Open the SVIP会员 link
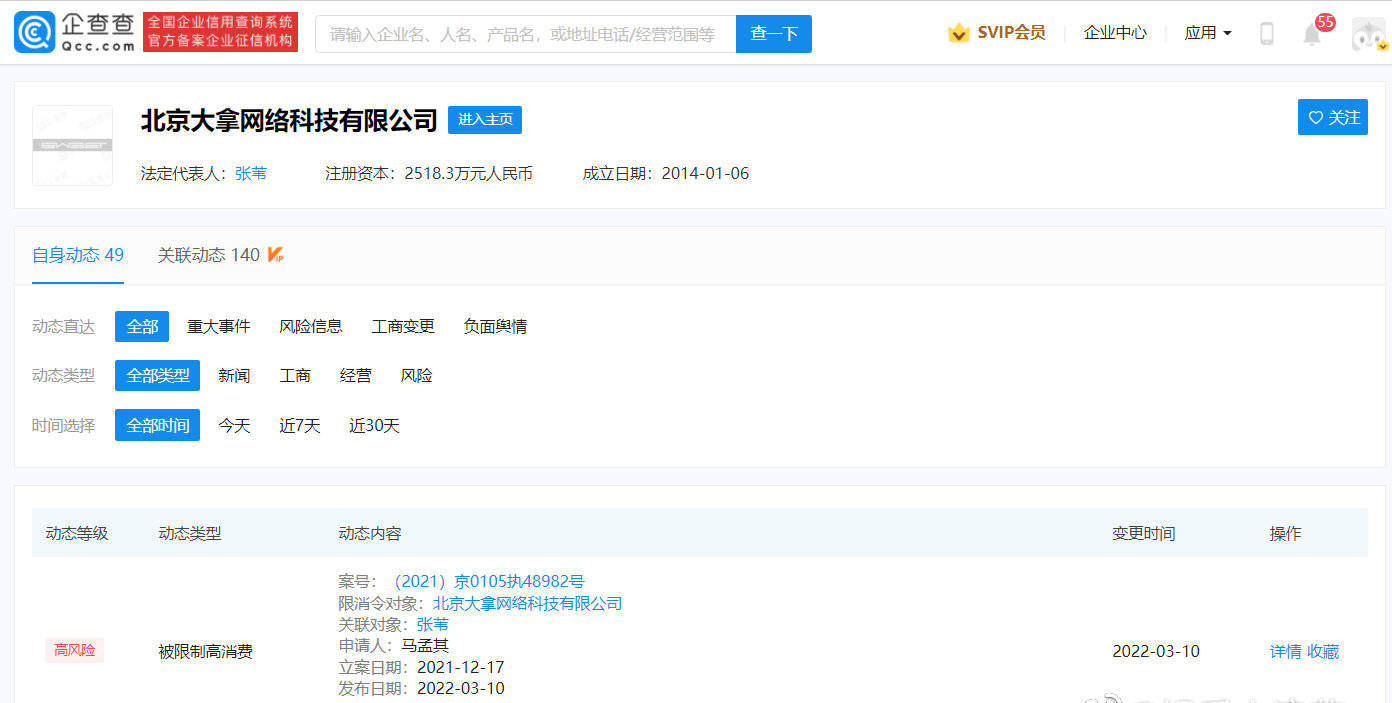 point(1011,33)
